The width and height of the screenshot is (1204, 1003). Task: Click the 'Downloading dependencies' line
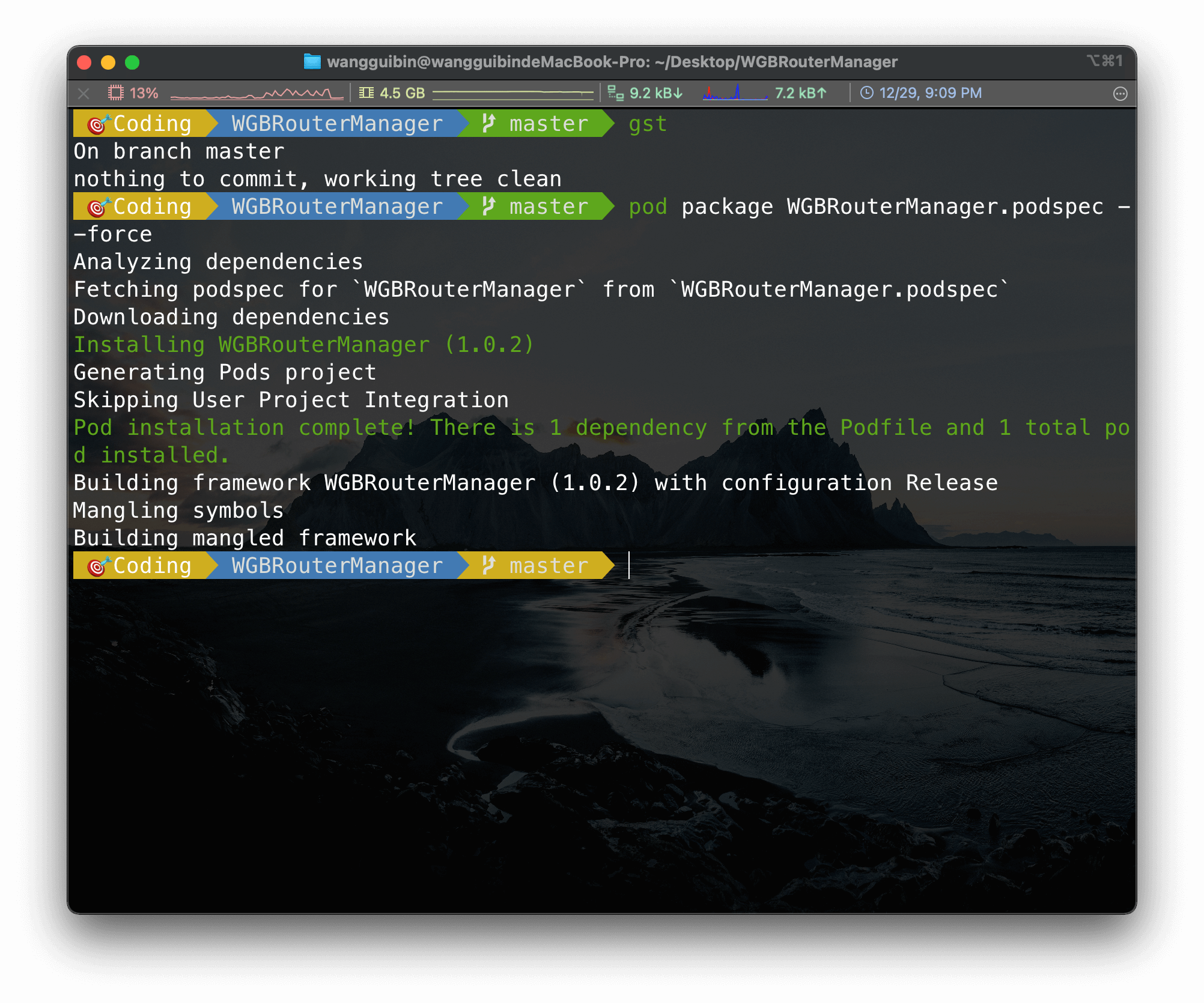click(x=231, y=317)
